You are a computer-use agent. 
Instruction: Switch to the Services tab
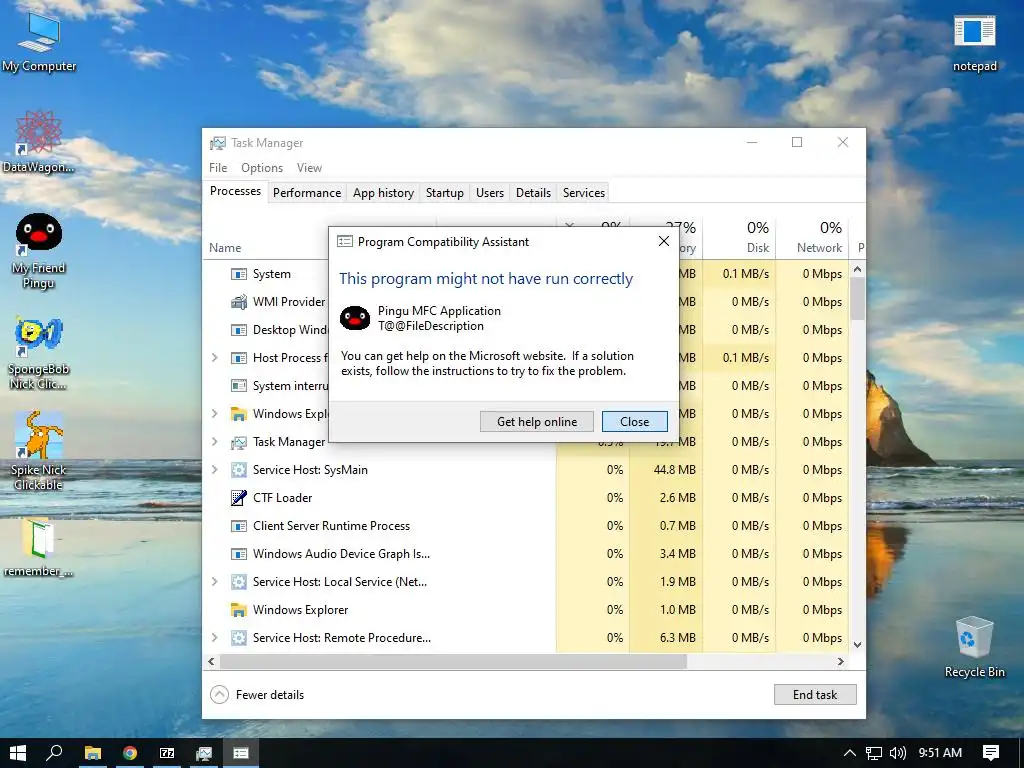click(584, 193)
